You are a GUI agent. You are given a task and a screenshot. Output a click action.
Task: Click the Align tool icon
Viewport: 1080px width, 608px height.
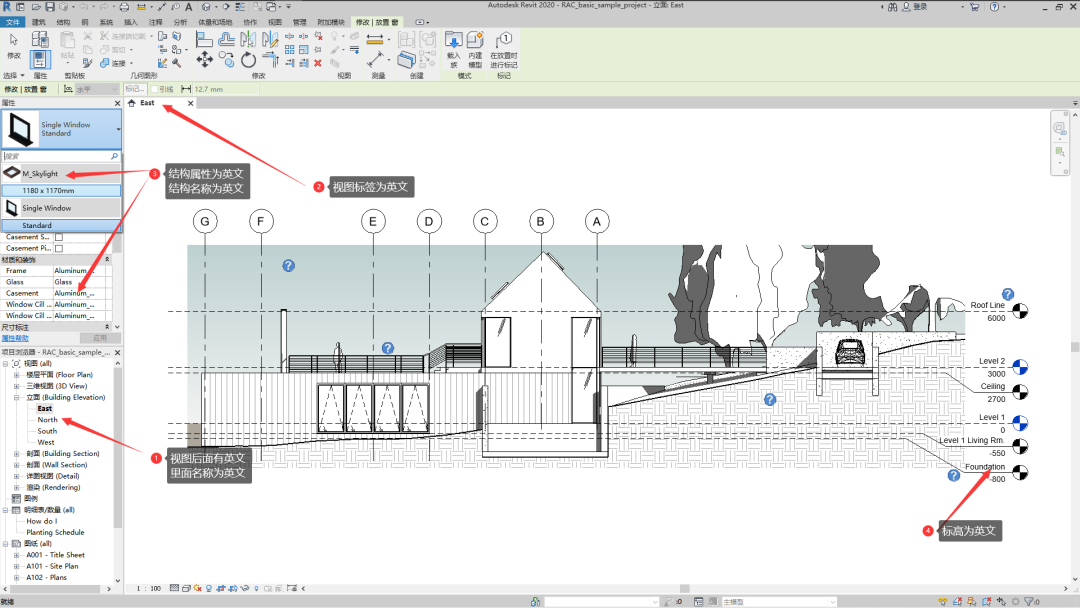(204, 39)
